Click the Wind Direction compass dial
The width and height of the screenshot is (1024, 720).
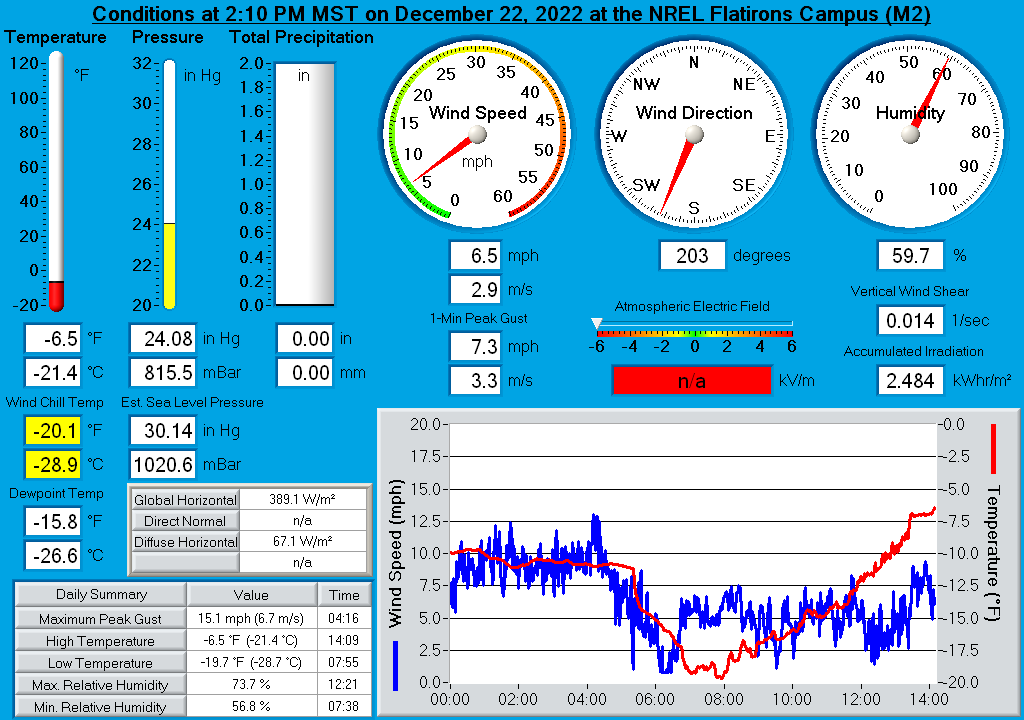694,134
